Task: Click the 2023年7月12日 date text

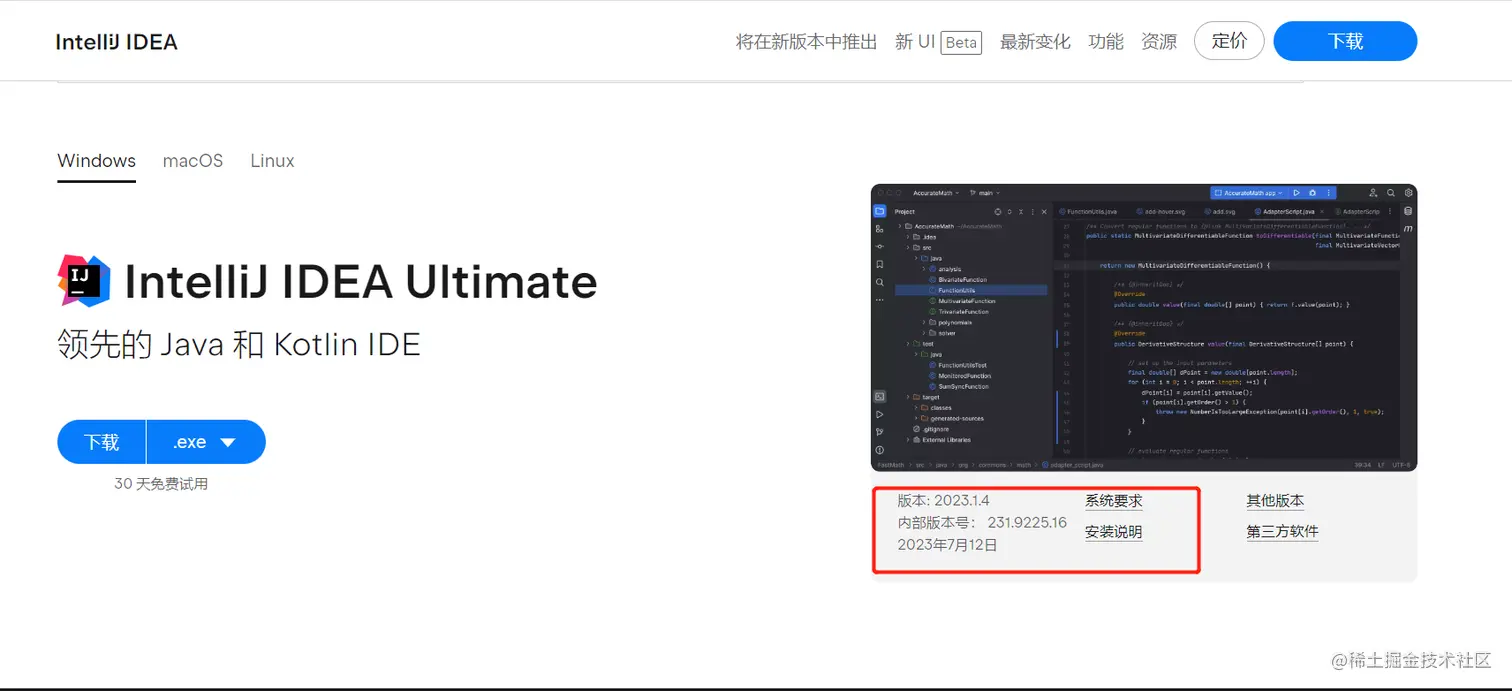Action: (947, 545)
